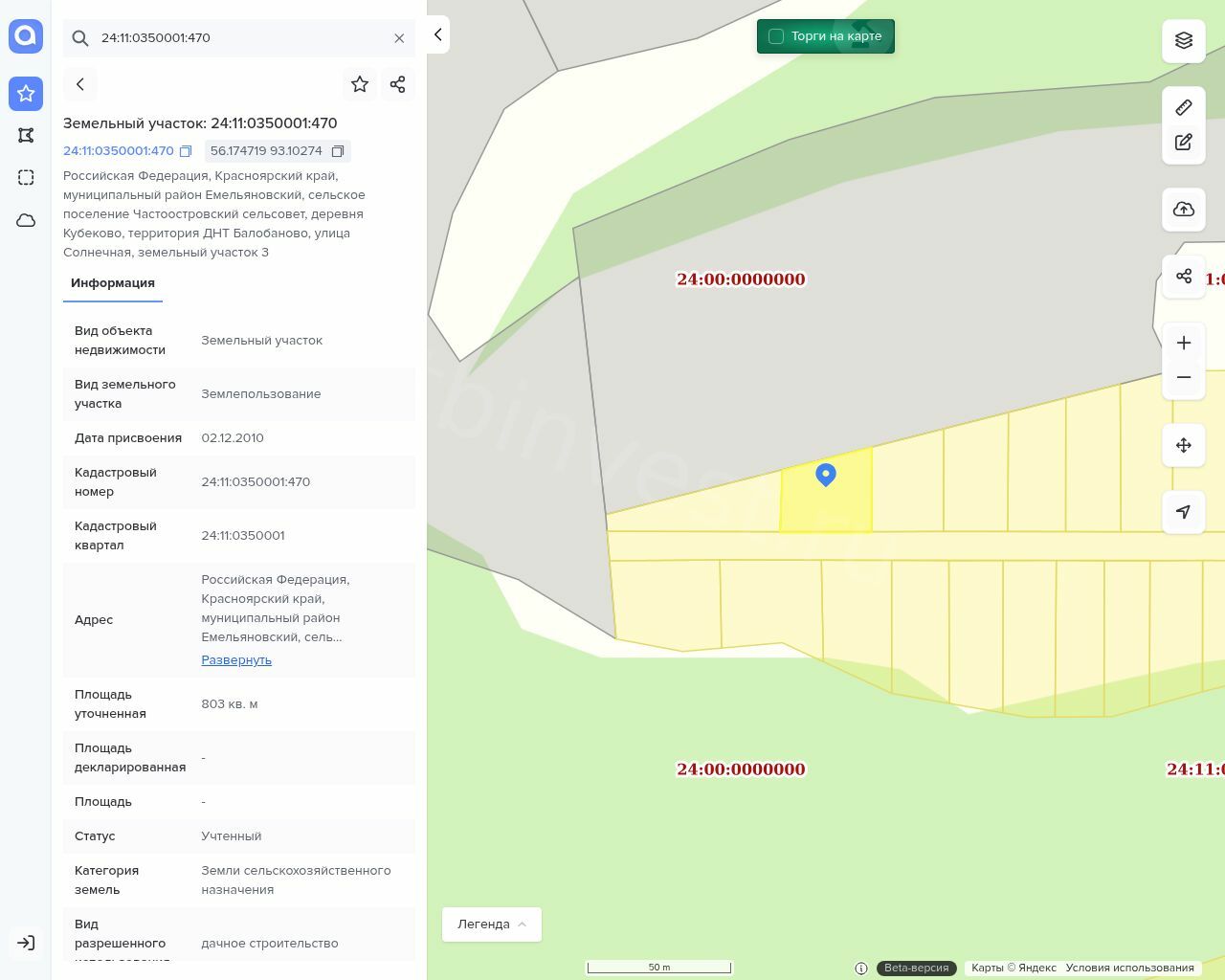Open Условия использования link
The image size is (1225, 980).
pyautogui.click(x=1129, y=968)
